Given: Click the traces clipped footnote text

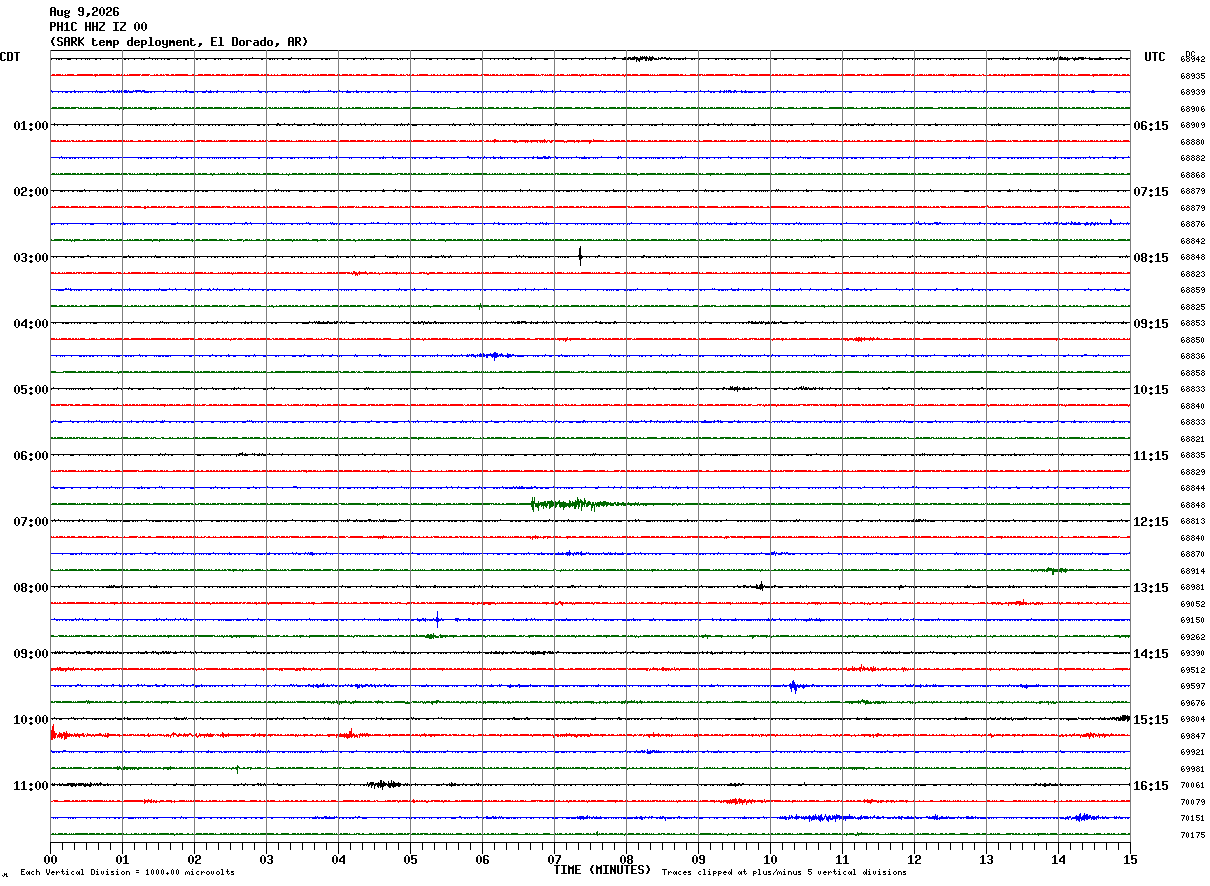Looking at the screenshot, I should (784, 873).
